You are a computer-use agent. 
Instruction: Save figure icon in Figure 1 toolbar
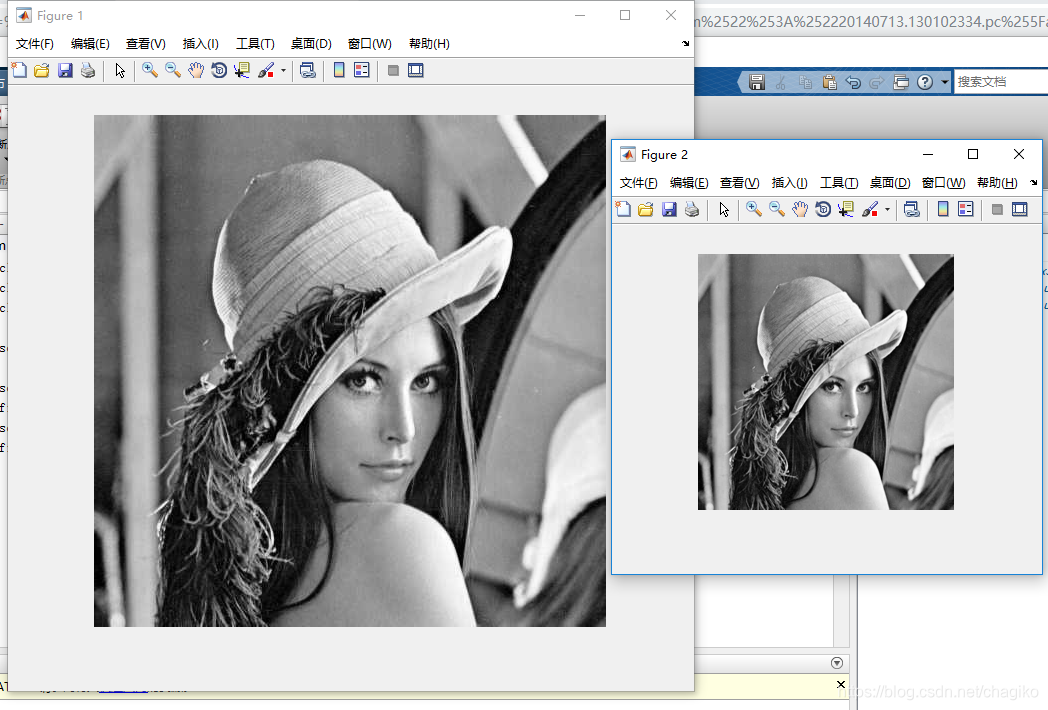pyautogui.click(x=65, y=70)
